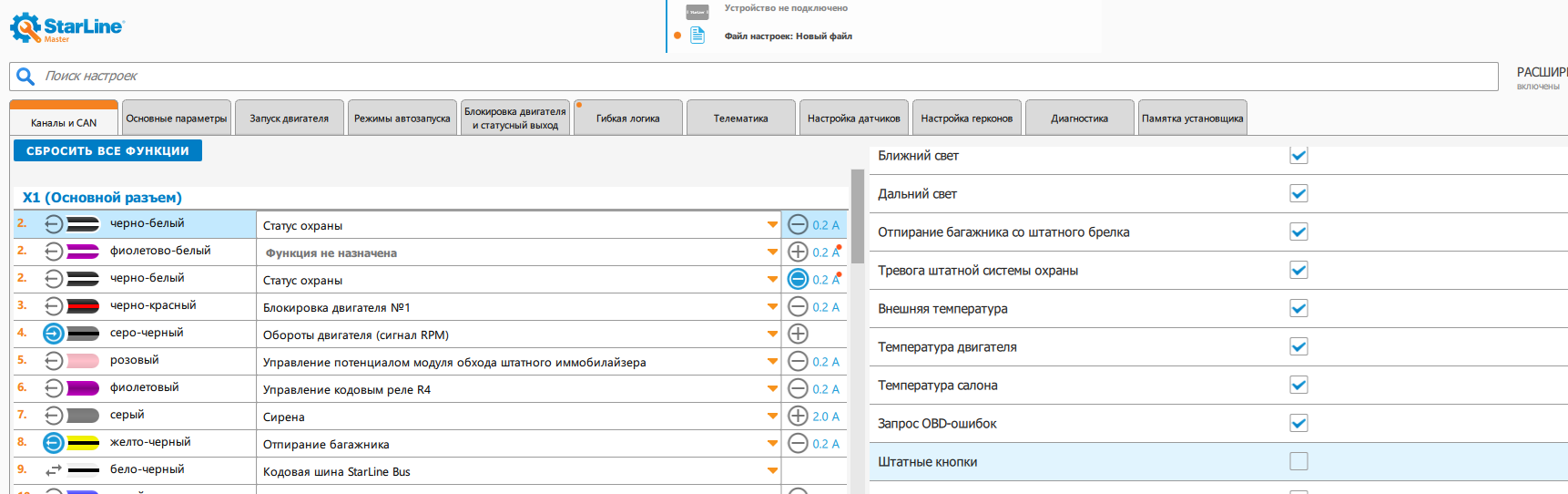Open Памятка установщика tab
This screenshot has height=494, width=1568.
click(1193, 118)
